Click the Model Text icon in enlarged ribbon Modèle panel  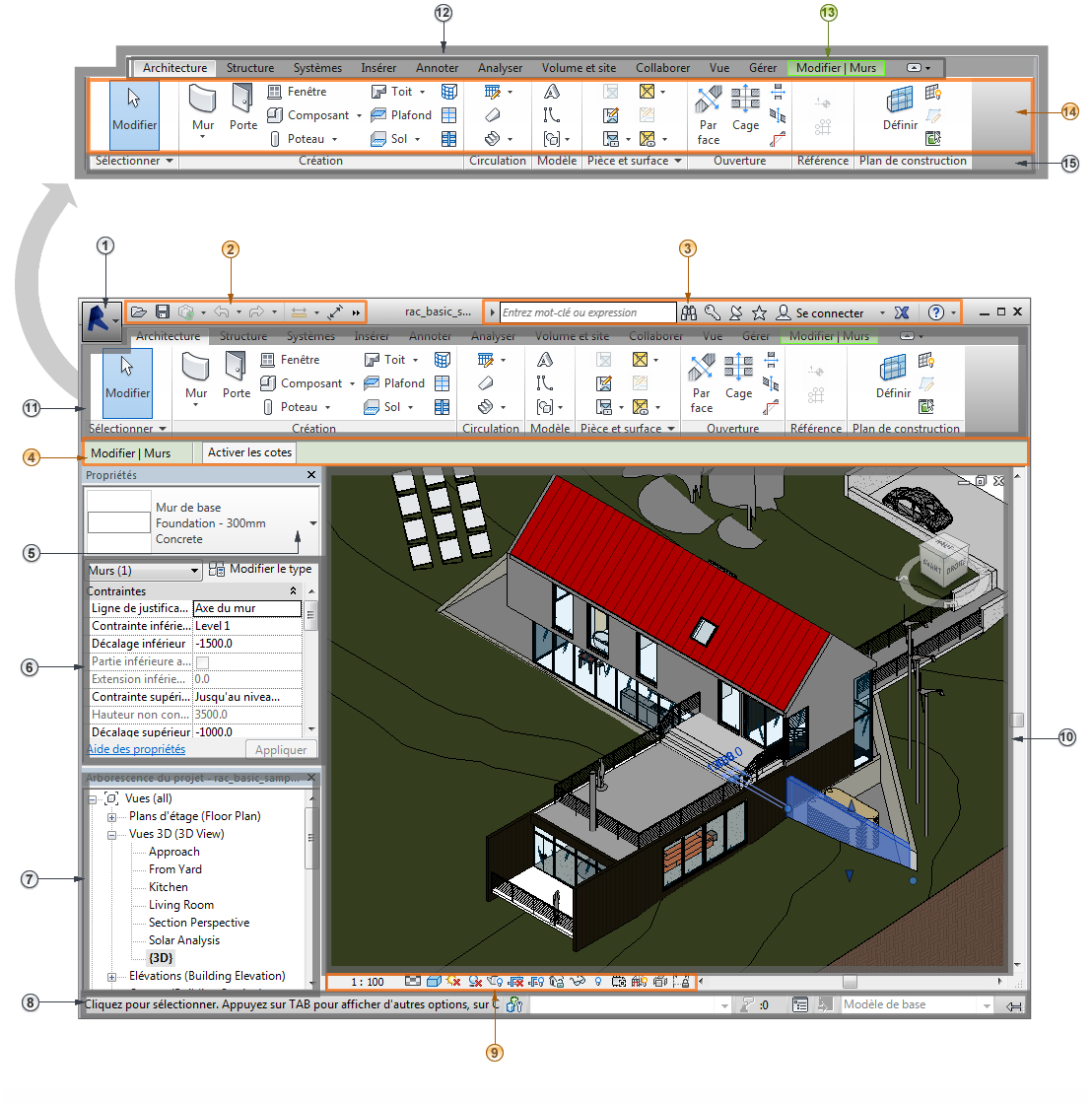click(x=552, y=92)
